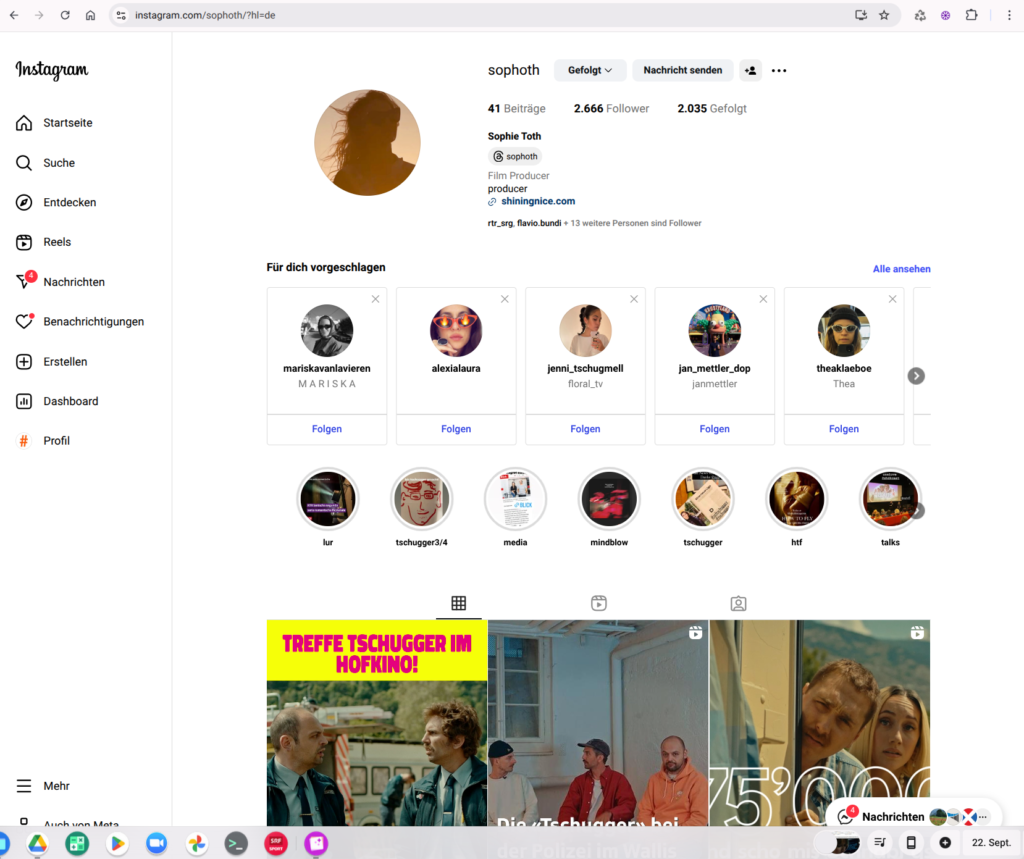Open Google Drive from the taskbar

point(37,843)
